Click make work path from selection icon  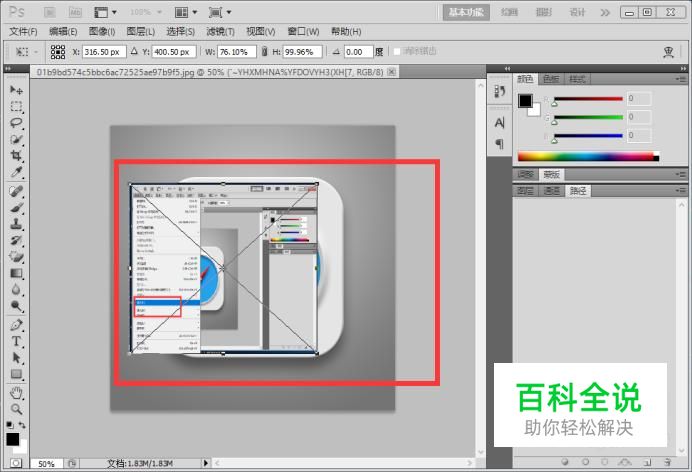coord(624,462)
